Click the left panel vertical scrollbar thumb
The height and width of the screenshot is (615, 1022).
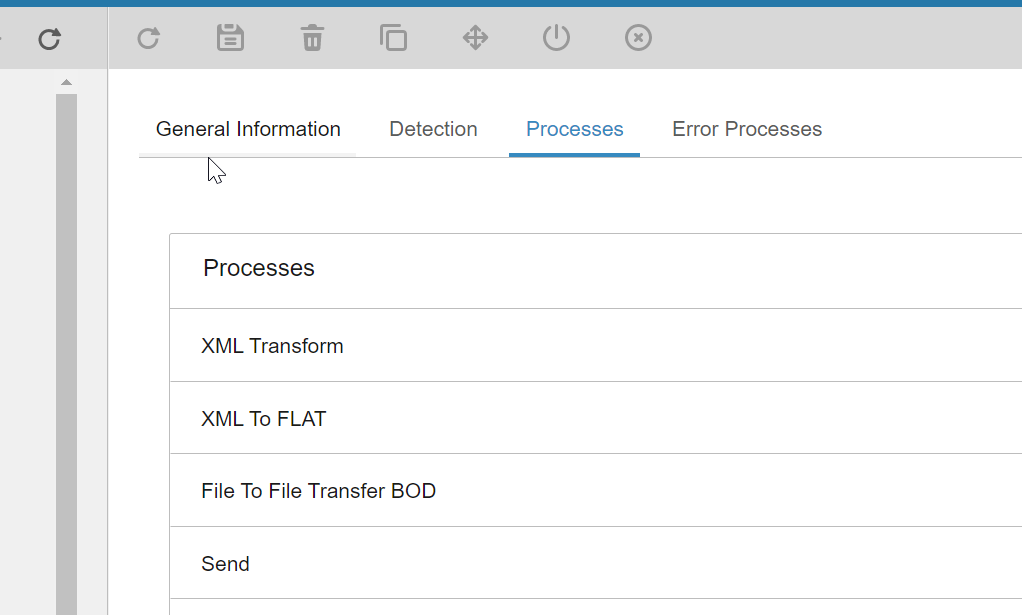(66, 350)
